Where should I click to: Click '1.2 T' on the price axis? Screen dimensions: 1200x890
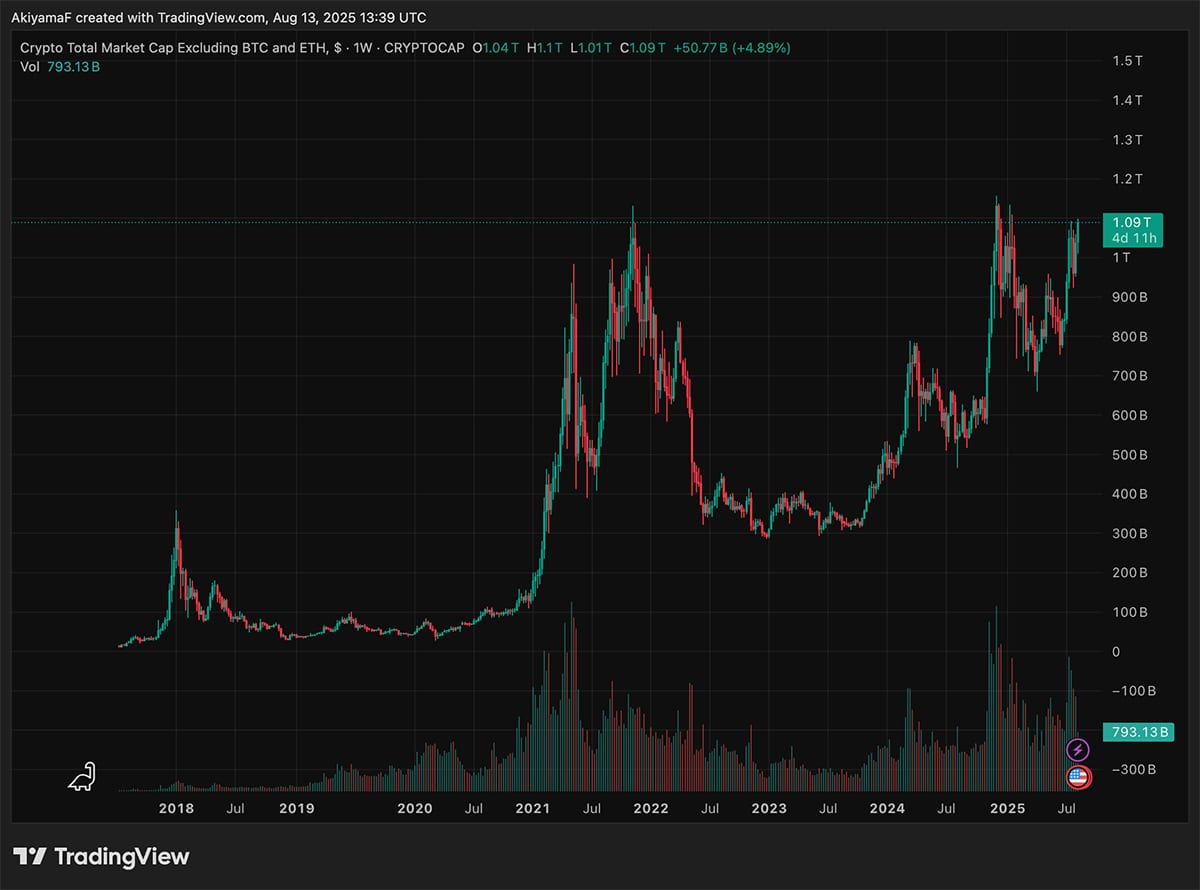tap(1128, 179)
